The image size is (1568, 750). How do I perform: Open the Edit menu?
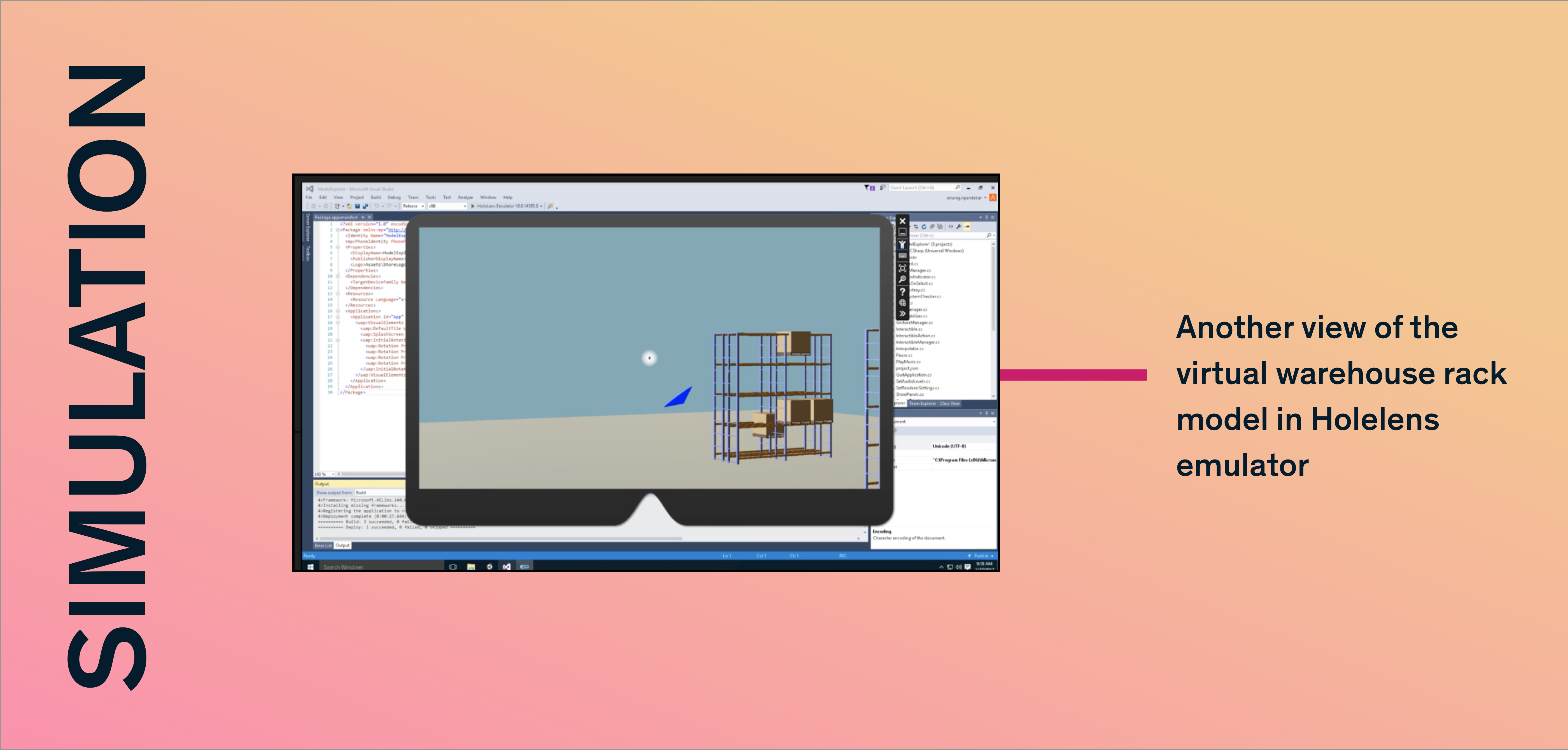[x=323, y=197]
